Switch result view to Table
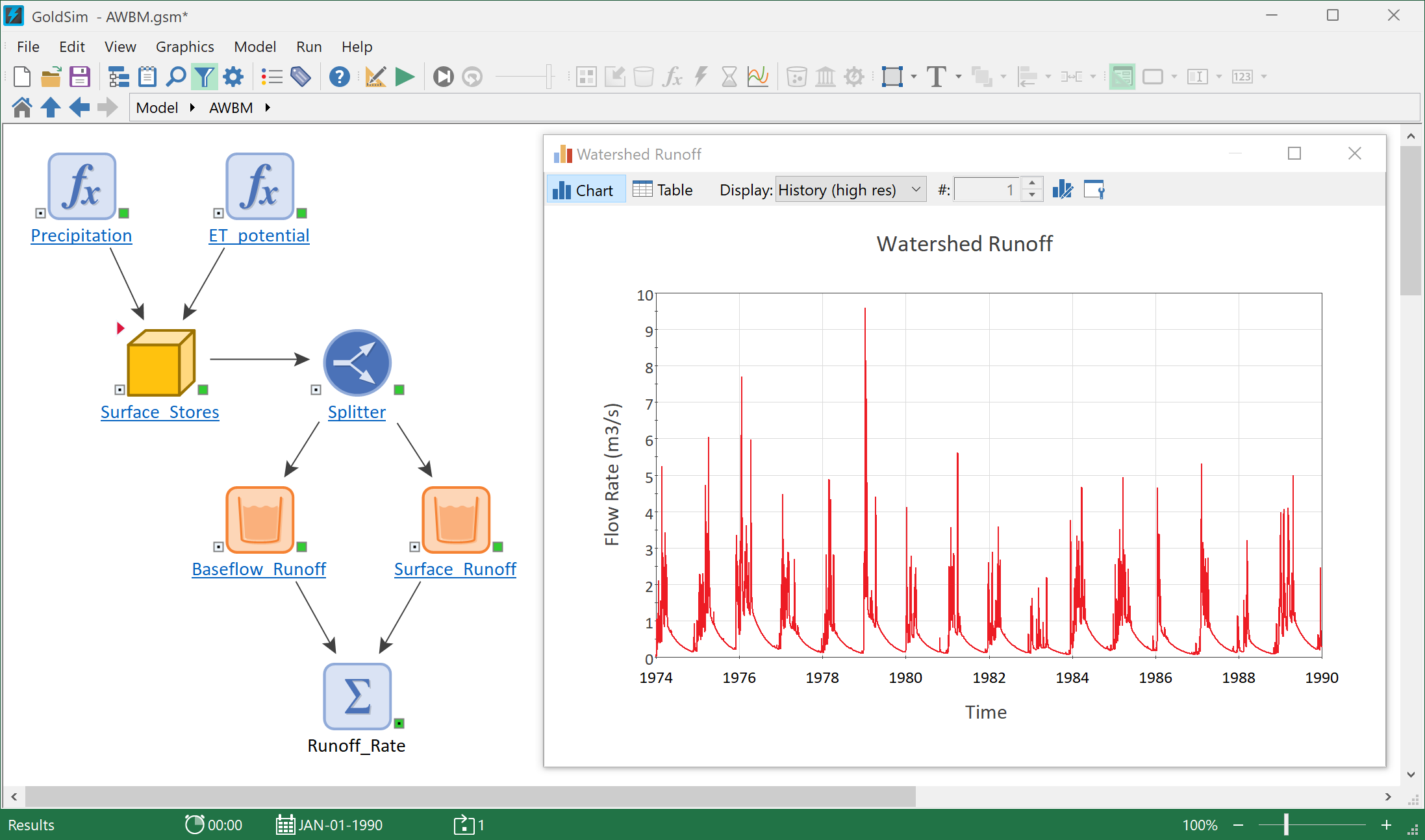Image resolution: width=1425 pixels, height=840 pixels. [664, 190]
